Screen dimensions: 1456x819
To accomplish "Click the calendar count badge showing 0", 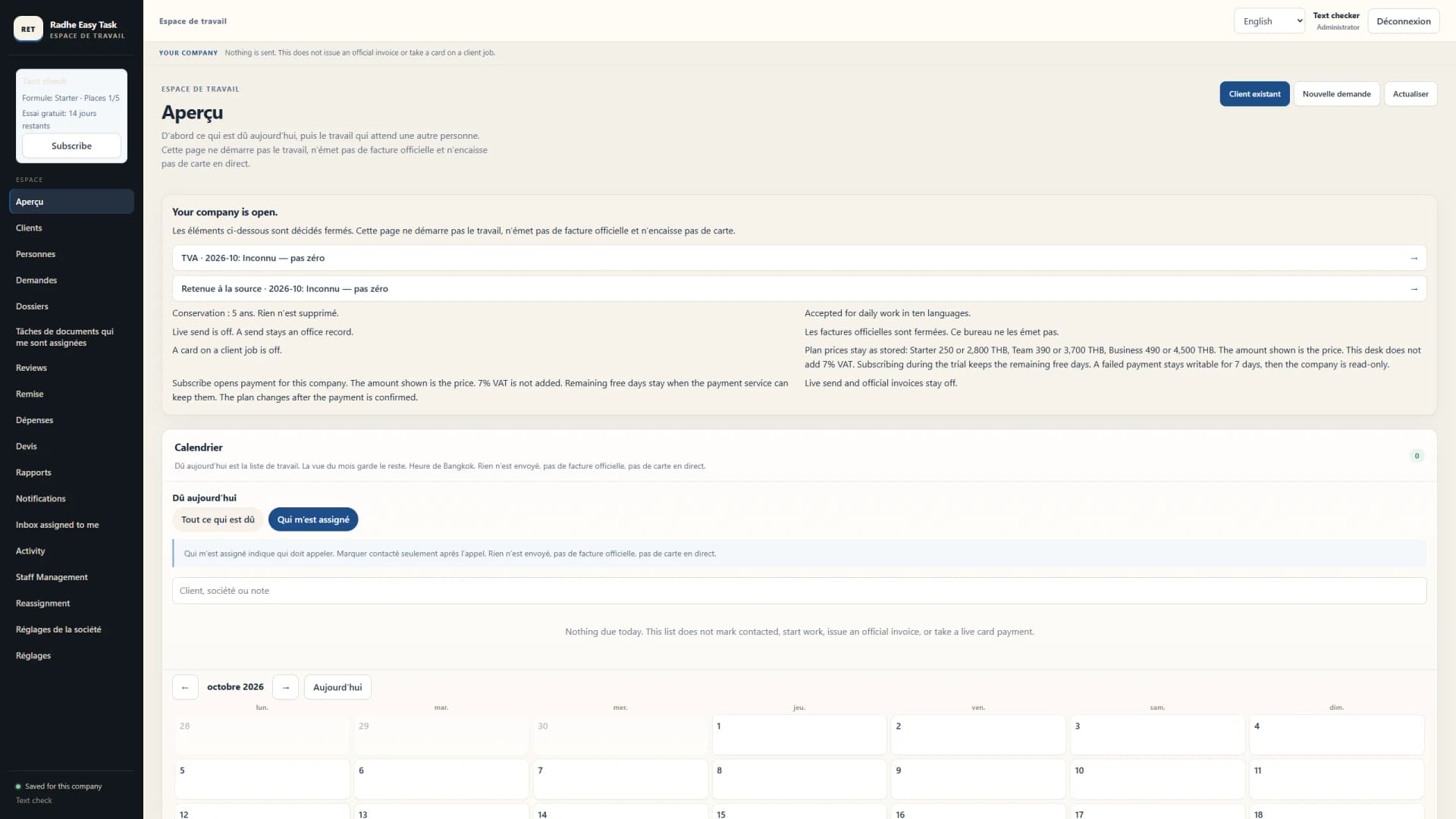I will pos(1417,456).
